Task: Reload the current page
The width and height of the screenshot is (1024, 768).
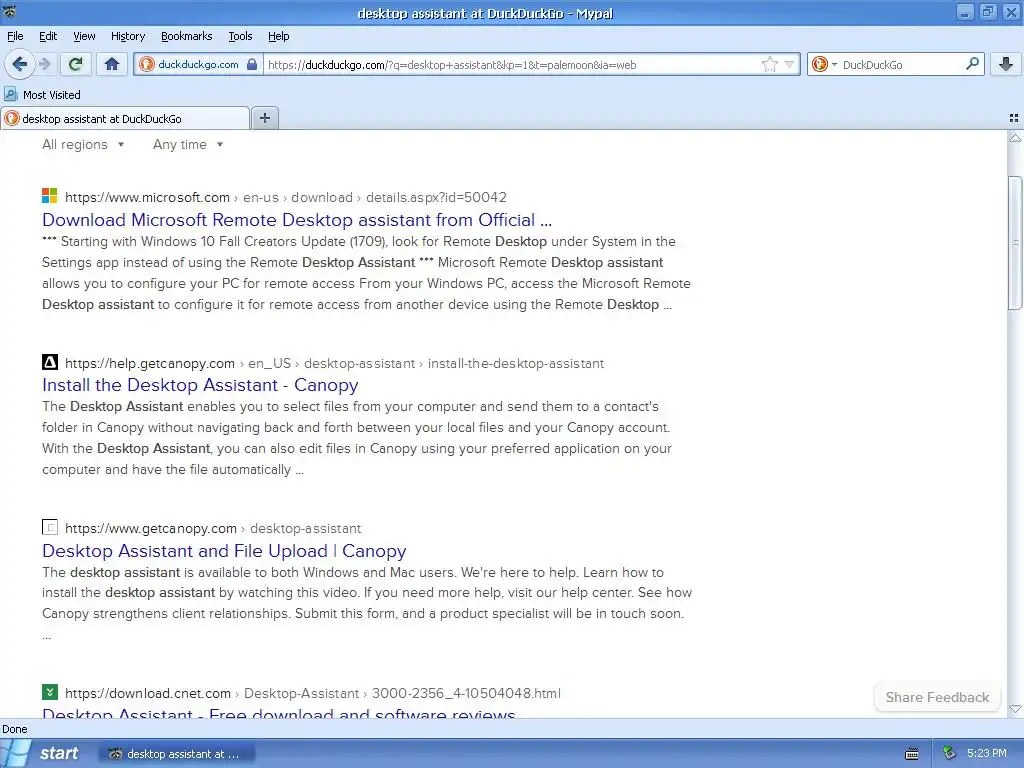Action: coord(76,64)
